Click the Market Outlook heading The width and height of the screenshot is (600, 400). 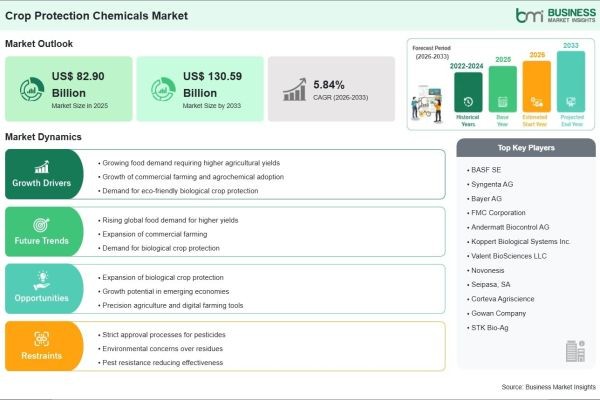click(x=39, y=44)
